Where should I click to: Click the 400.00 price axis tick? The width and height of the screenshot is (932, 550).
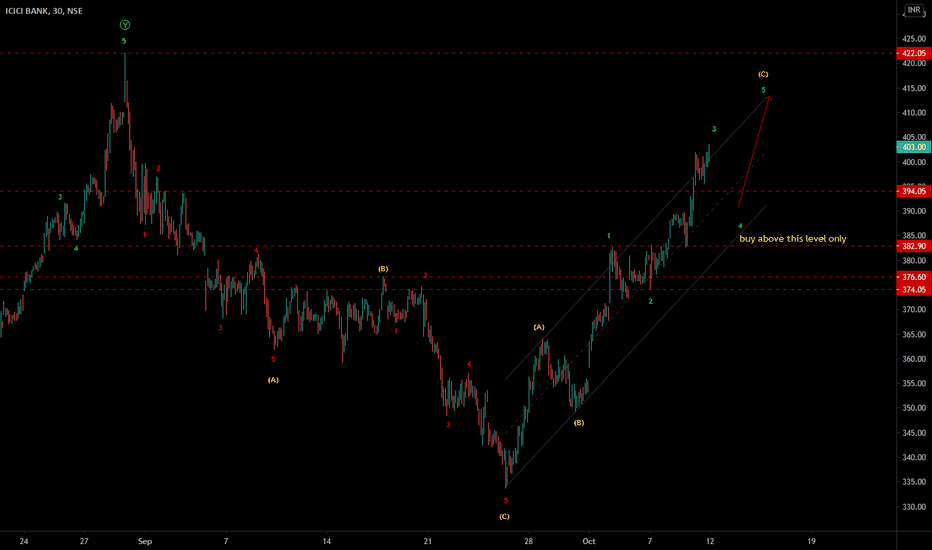pyautogui.click(x=914, y=162)
